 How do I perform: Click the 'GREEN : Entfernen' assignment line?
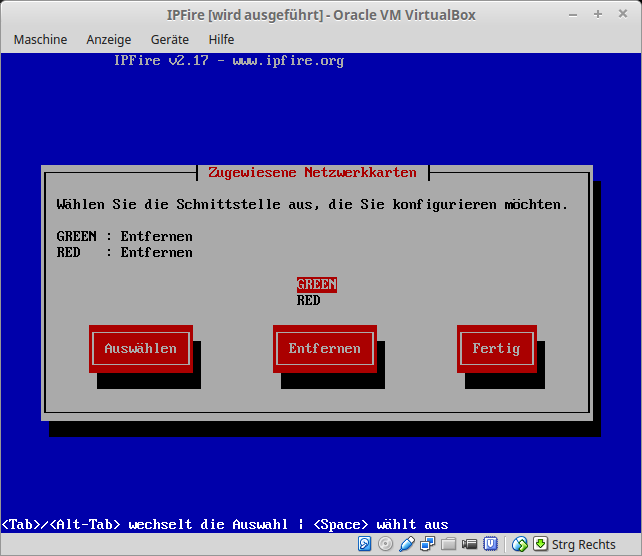point(124,237)
